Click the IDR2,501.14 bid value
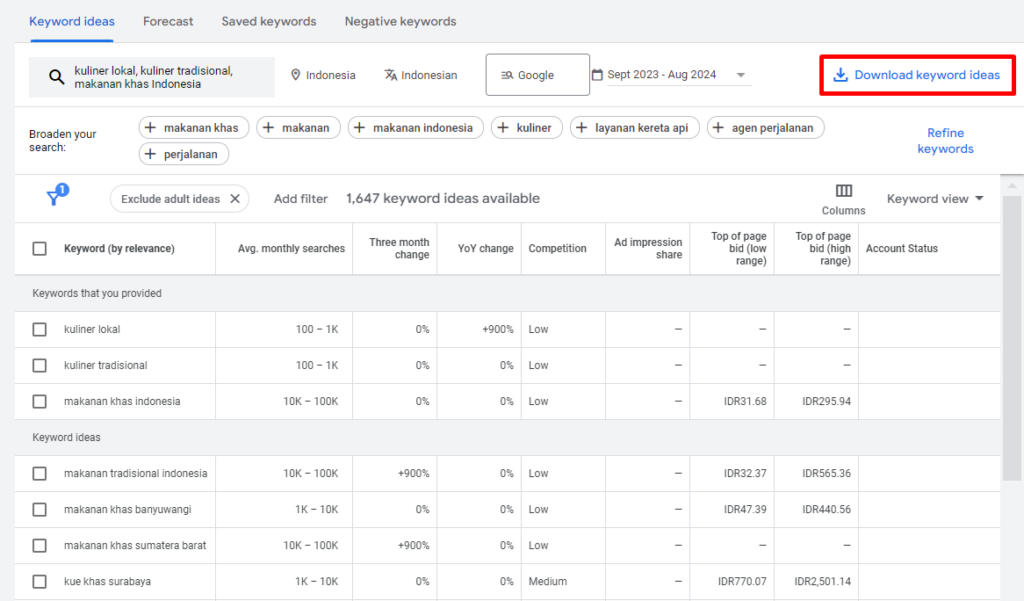Image resolution: width=1024 pixels, height=601 pixels. (x=822, y=581)
